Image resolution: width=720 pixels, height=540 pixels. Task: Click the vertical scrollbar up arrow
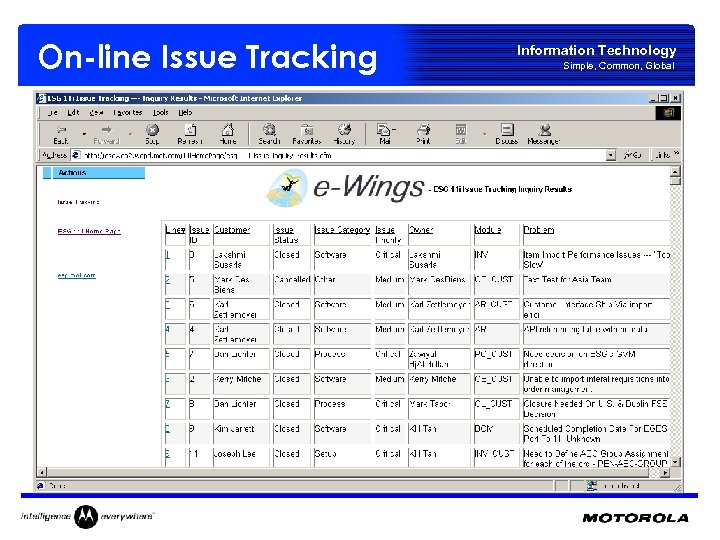pyautogui.click(x=675, y=172)
